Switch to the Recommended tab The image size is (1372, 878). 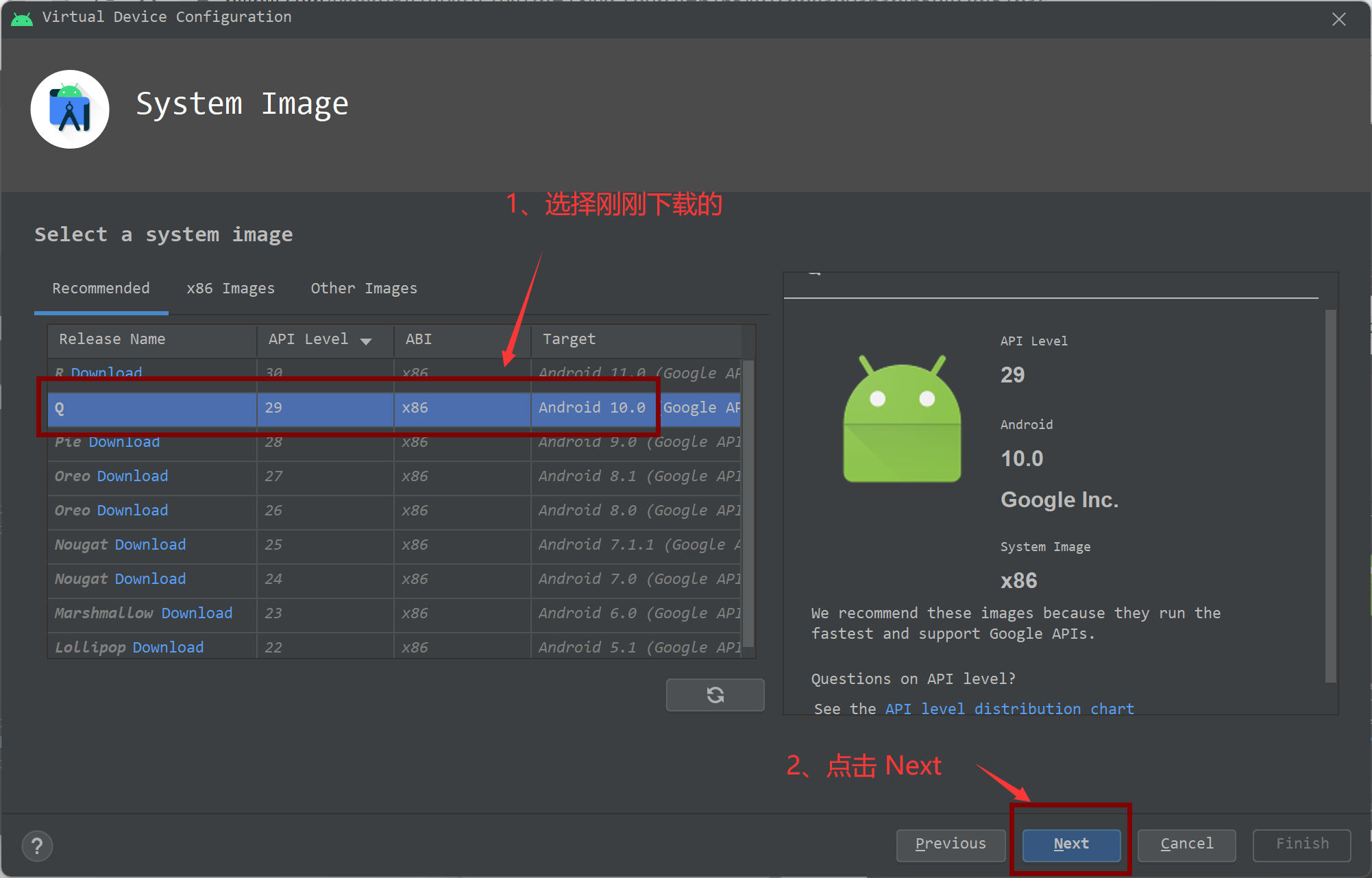point(101,289)
